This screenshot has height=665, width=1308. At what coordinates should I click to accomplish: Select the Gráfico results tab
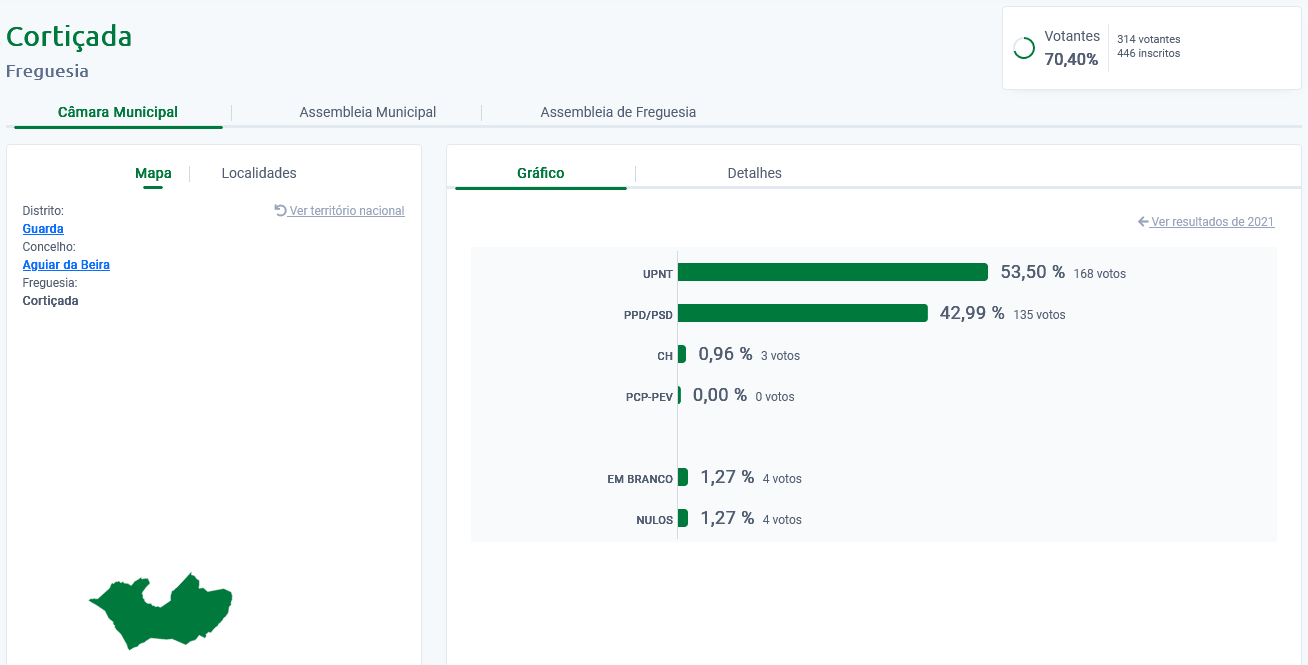tap(540, 173)
